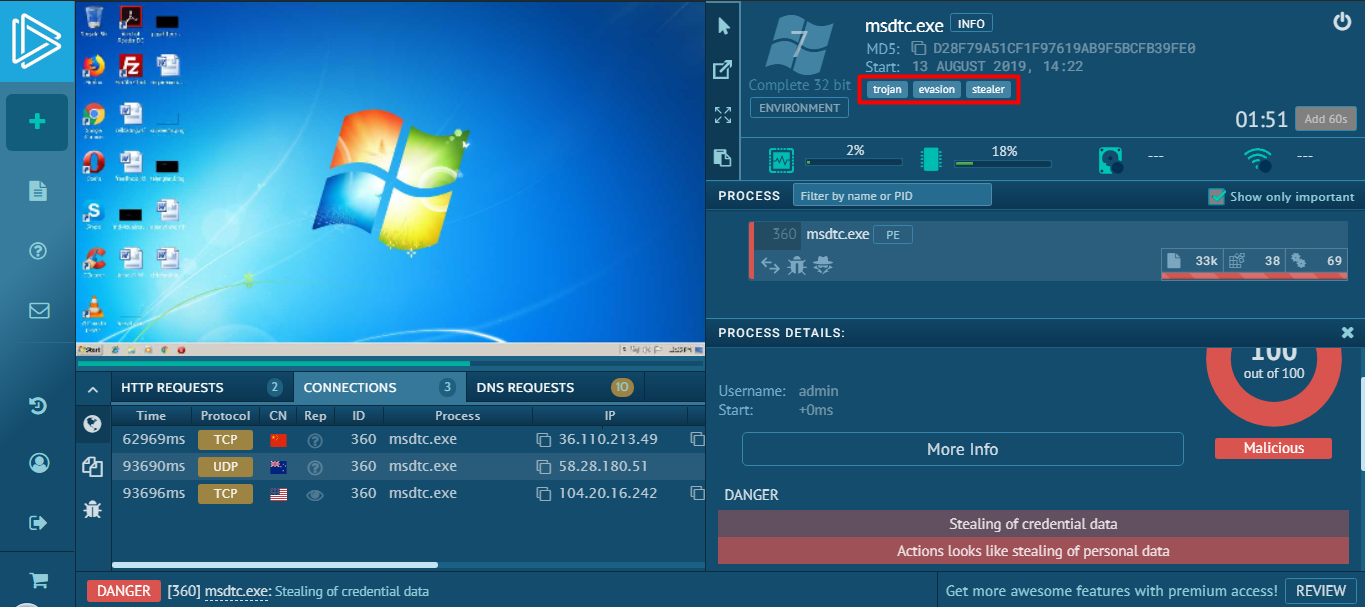
Task: Click the INFO button next to msdtc.exe
Action: [x=971, y=23]
